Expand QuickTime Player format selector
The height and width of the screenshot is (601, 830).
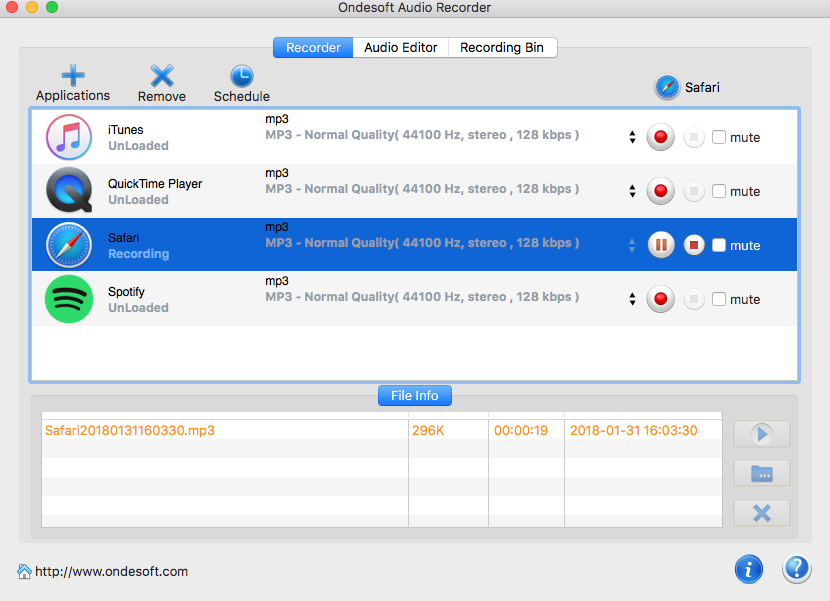click(x=632, y=192)
